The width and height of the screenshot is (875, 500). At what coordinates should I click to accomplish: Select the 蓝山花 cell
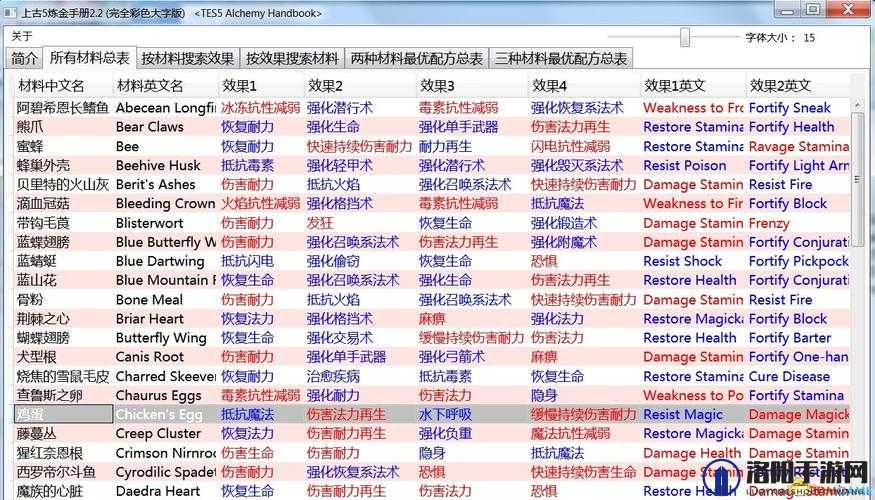point(36,280)
